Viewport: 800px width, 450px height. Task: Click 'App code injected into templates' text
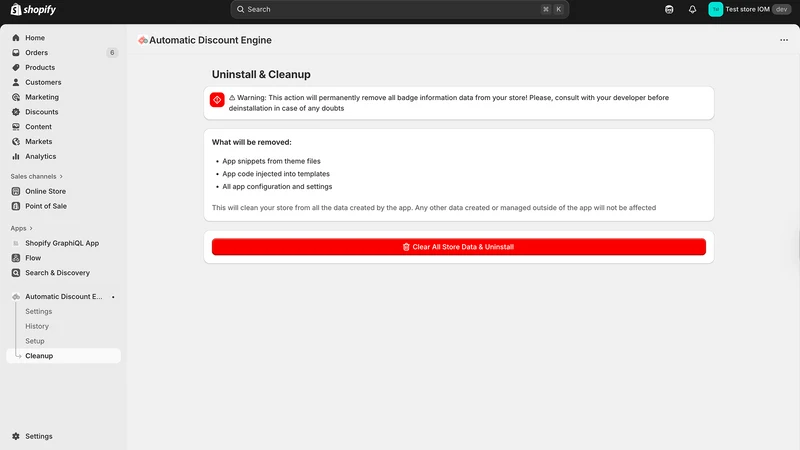276,174
